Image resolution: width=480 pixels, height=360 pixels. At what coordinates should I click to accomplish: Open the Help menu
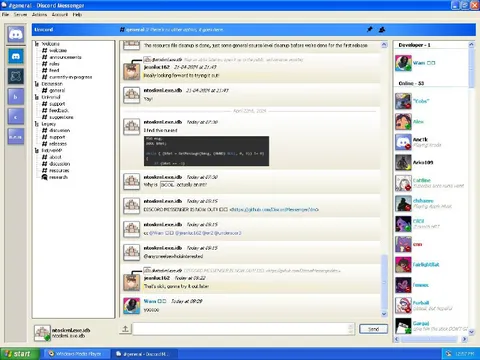point(77,14)
